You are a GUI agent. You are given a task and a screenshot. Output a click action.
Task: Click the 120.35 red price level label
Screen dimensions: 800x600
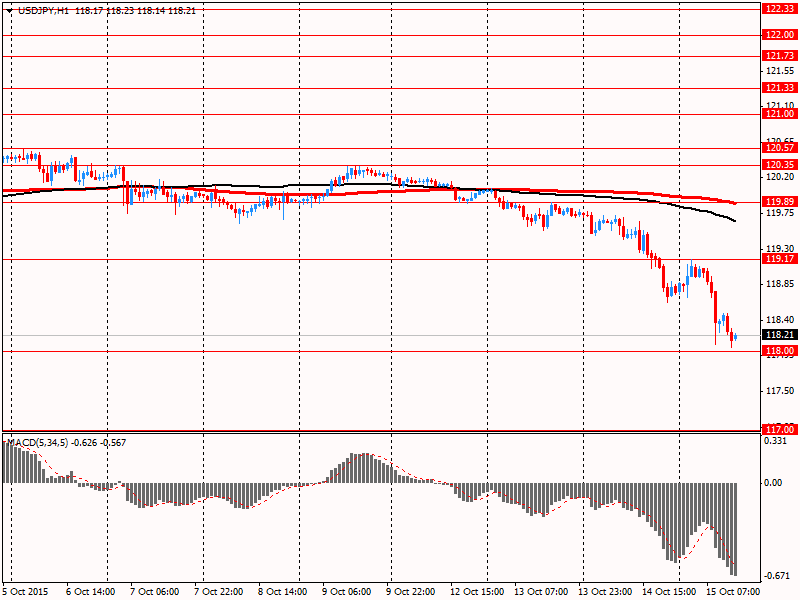779,165
